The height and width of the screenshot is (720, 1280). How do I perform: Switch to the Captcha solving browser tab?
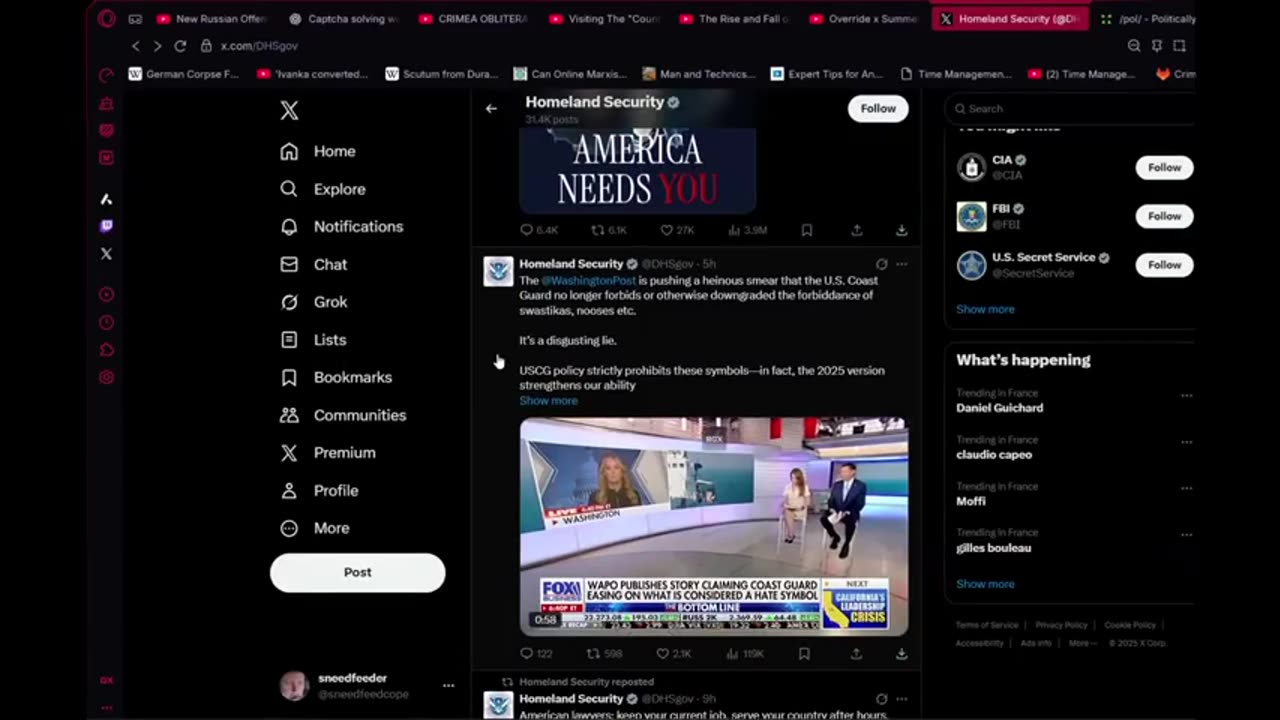(x=344, y=19)
